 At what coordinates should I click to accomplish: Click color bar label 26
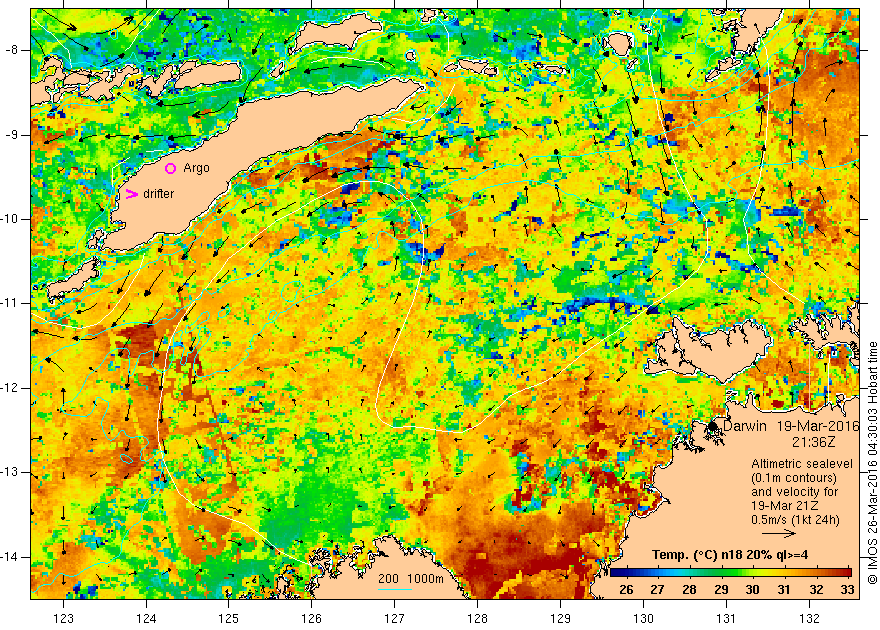[x=626, y=590]
